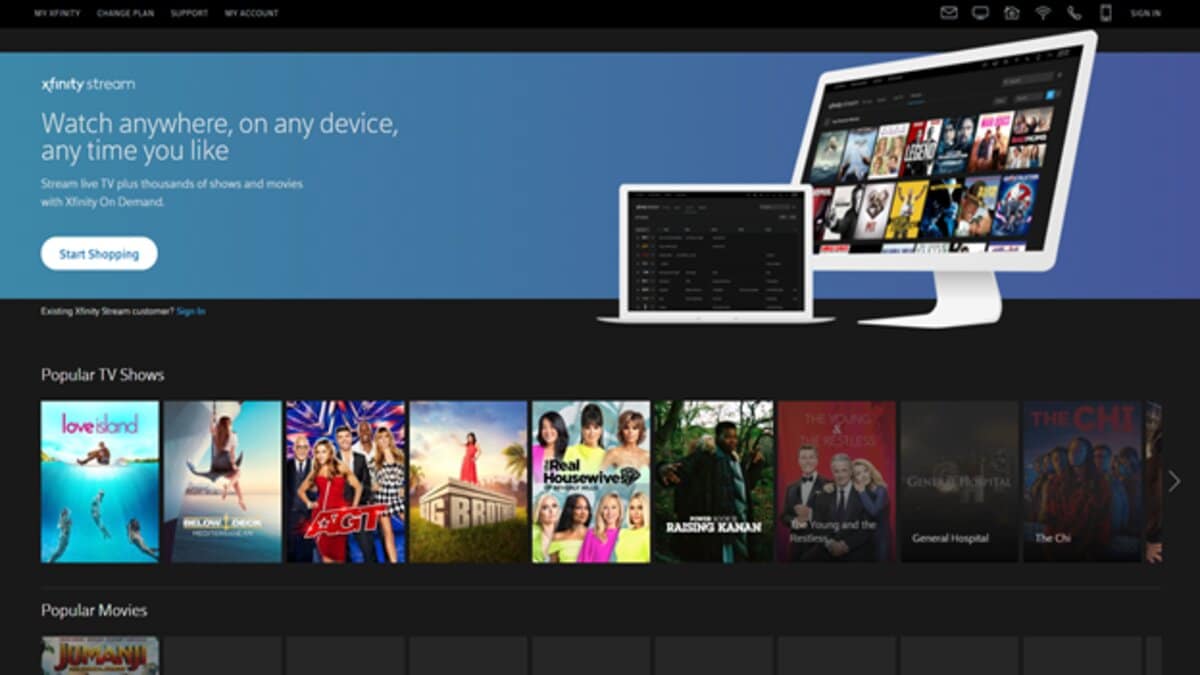Click Sign In in the top bar
Screen dimensions: 1200x675
1145,13
